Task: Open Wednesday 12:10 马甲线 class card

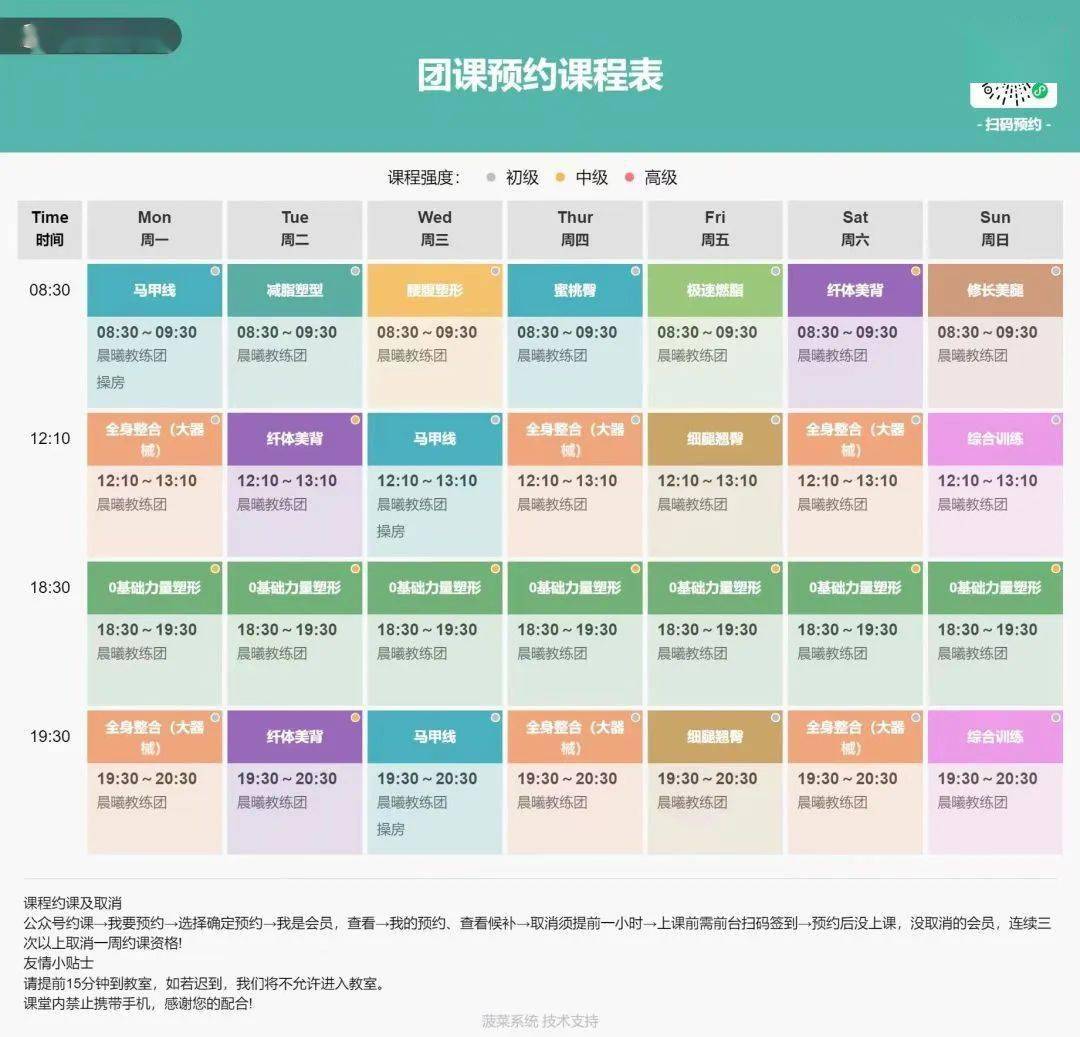Action: (435, 485)
